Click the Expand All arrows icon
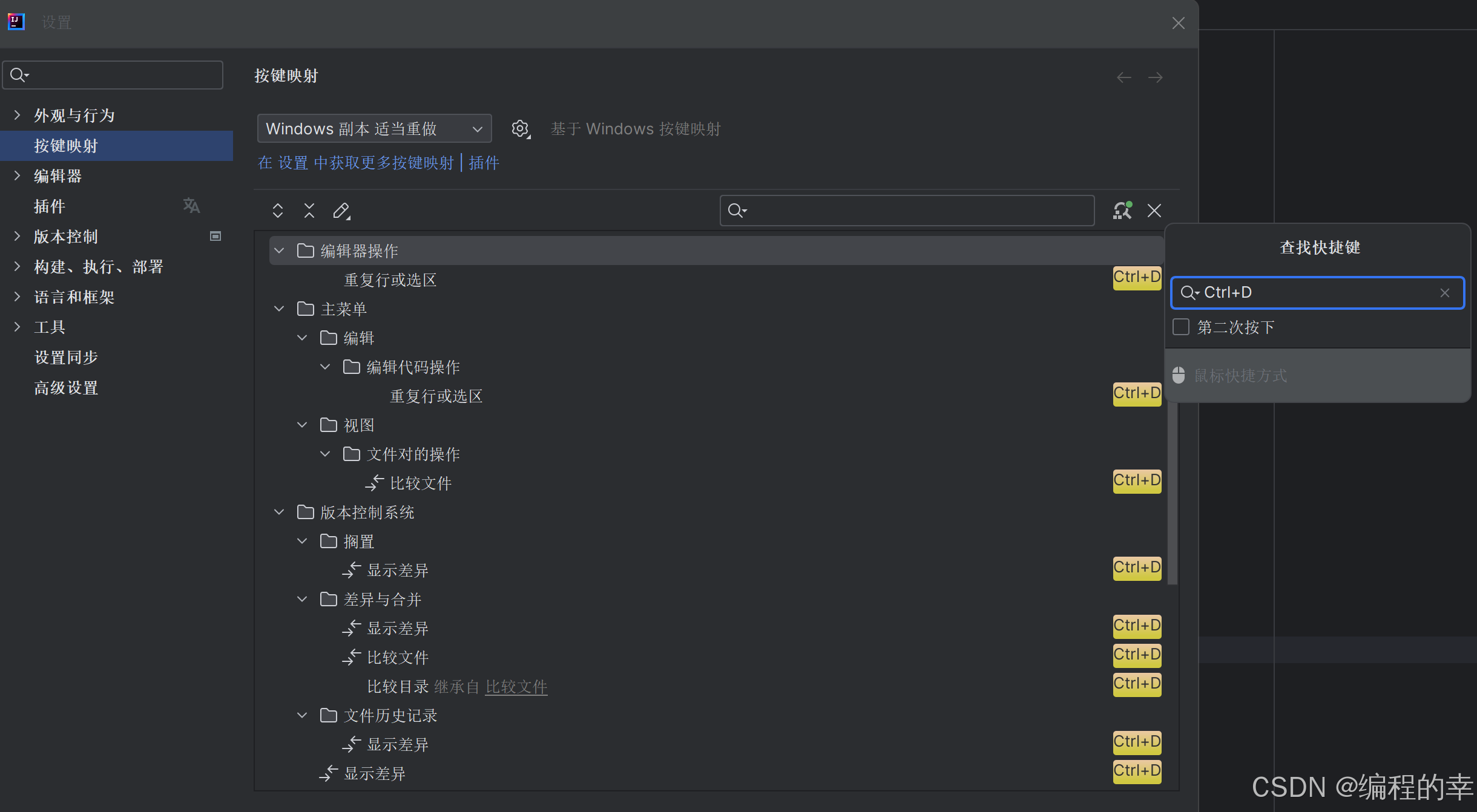Viewport: 1477px width, 812px height. click(278, 211)
